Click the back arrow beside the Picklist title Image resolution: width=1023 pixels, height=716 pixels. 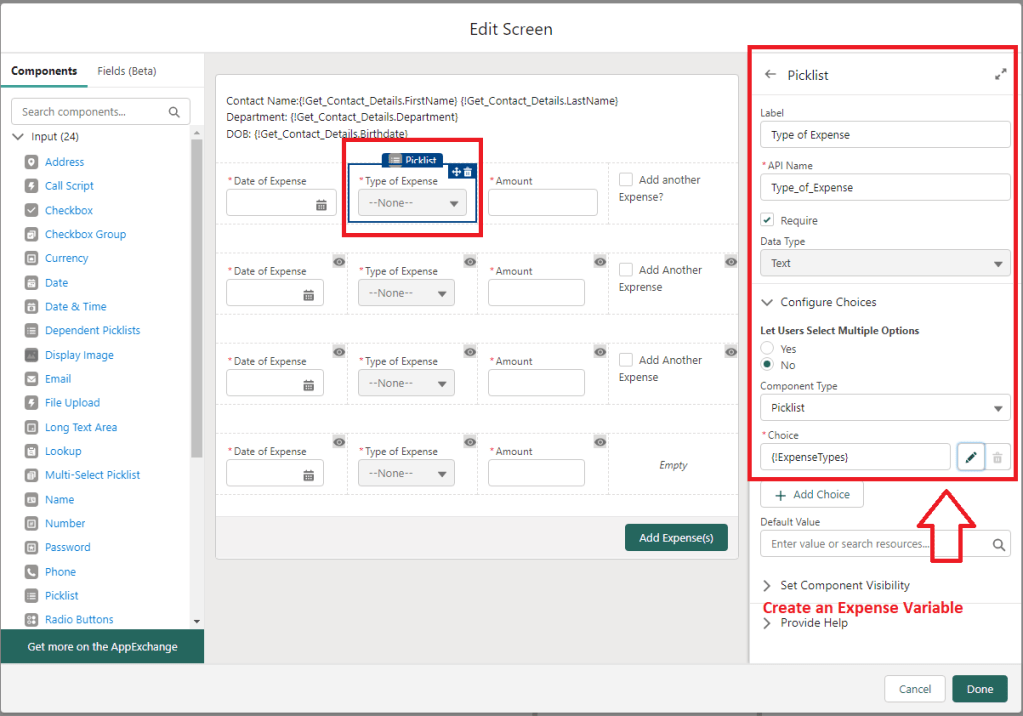point(770,75)
